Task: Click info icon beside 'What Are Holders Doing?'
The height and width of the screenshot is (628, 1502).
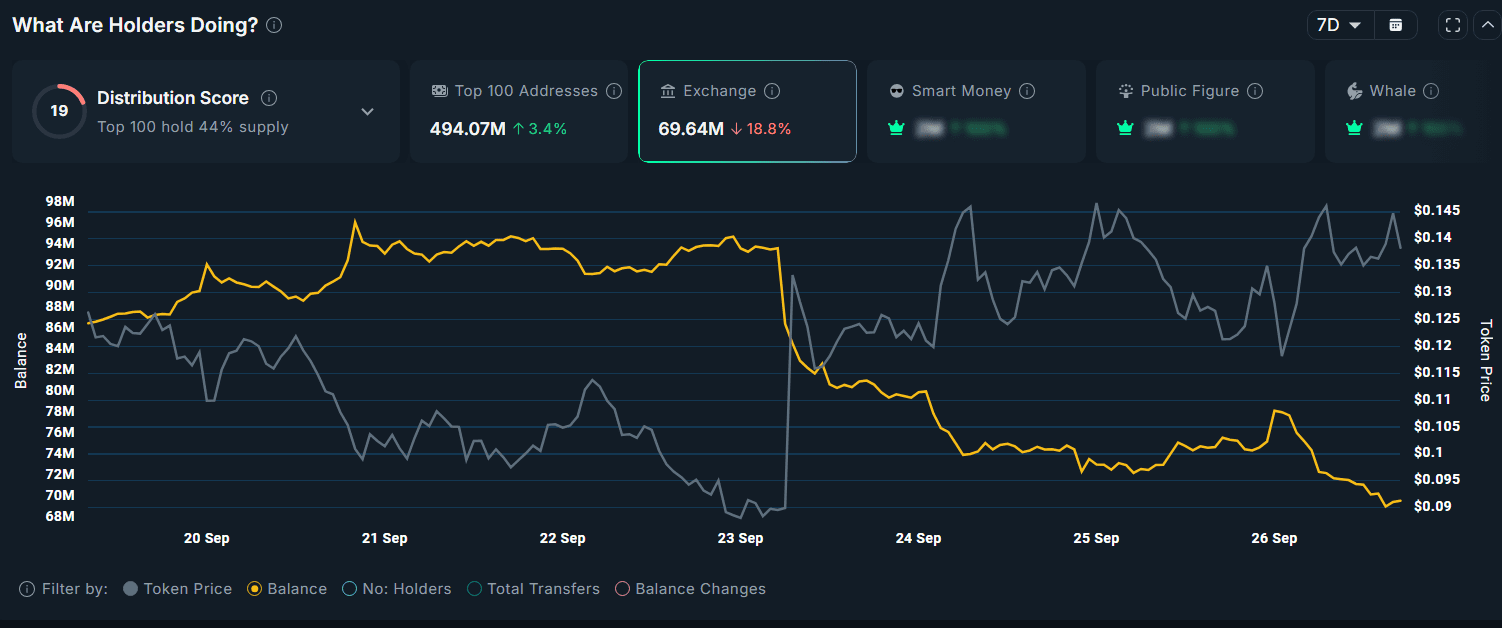Action: point(274,25)
